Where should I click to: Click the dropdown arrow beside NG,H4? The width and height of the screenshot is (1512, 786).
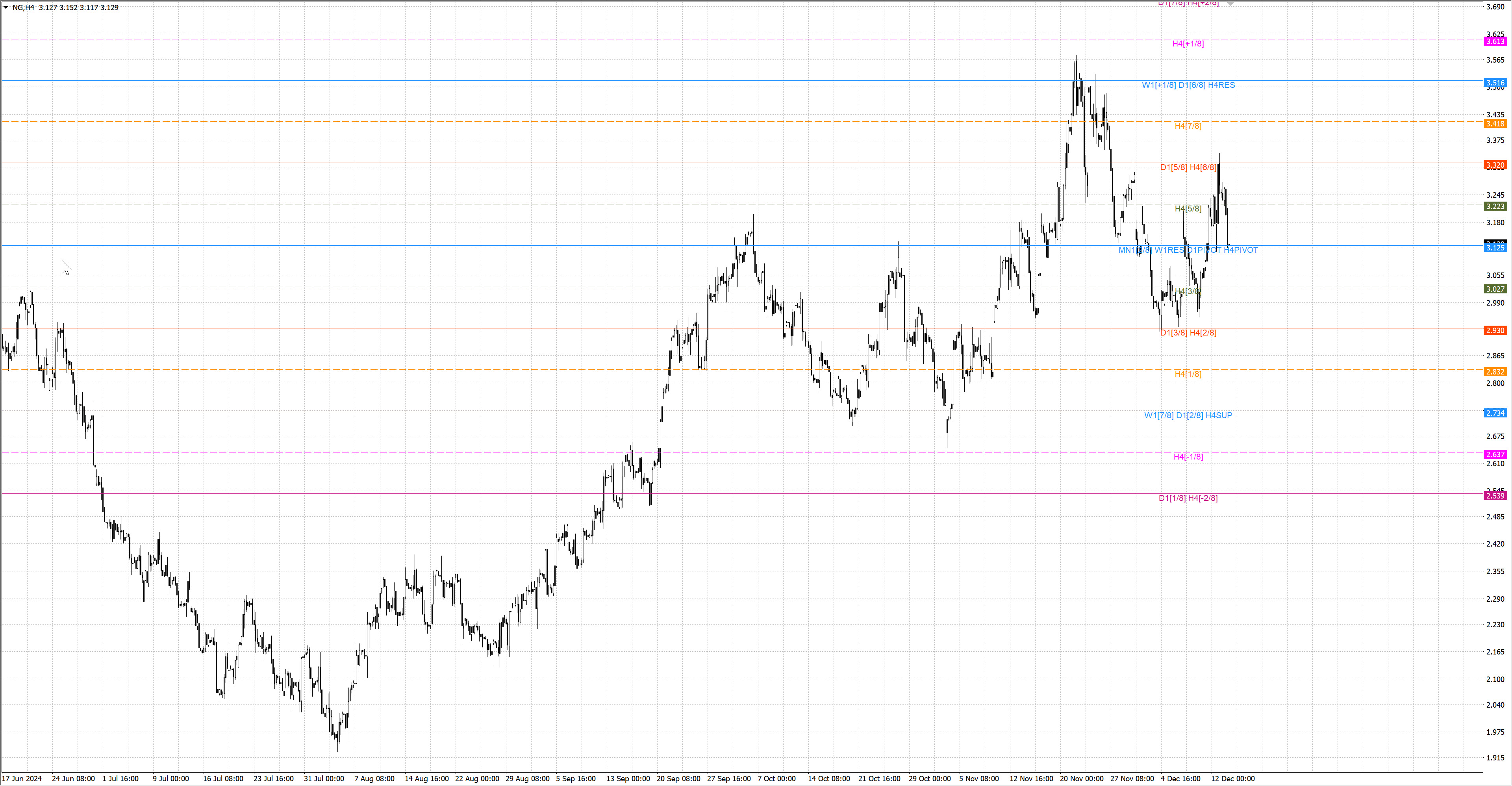point(6,7)
